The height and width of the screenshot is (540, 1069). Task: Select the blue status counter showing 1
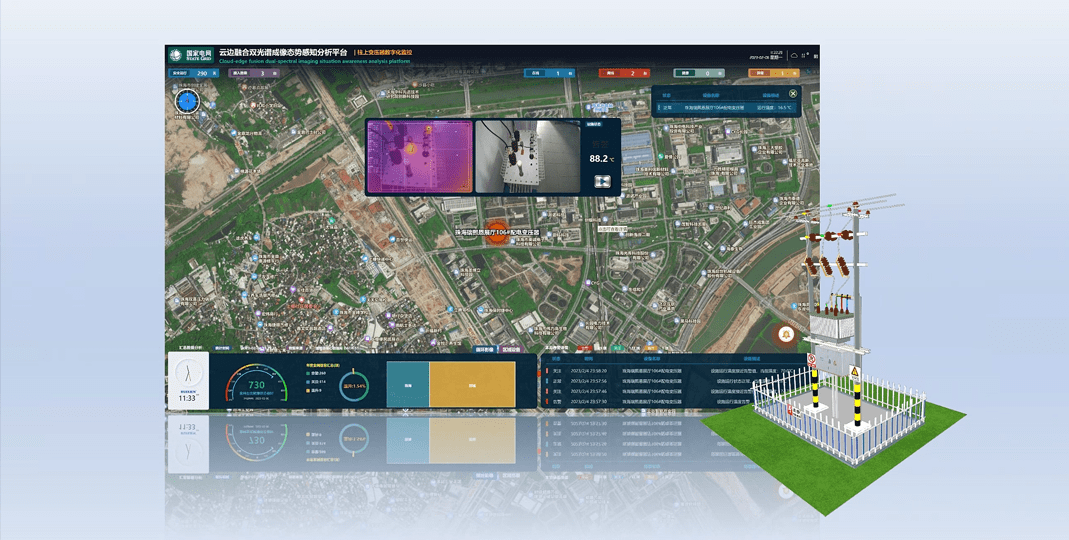pyautogui.click(x=550, y=73)
